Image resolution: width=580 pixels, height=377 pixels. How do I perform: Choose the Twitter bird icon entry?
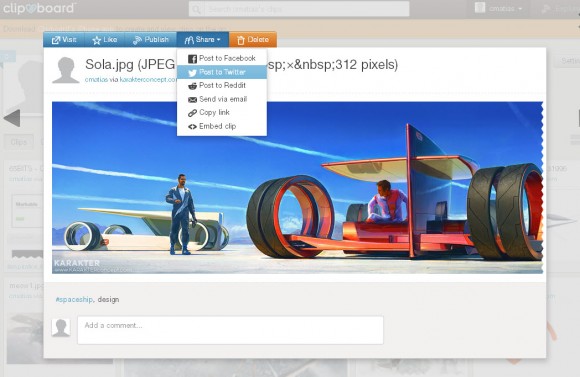click(x=192, y=73)
